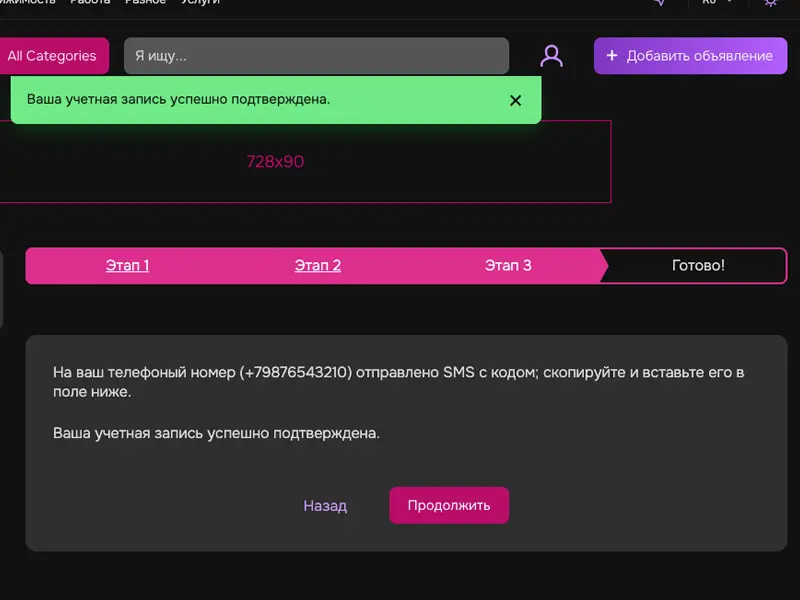Viewport: 800px width, 600px height.
Task: Jump to the "Этап 2" step
Action: point(318,266)
